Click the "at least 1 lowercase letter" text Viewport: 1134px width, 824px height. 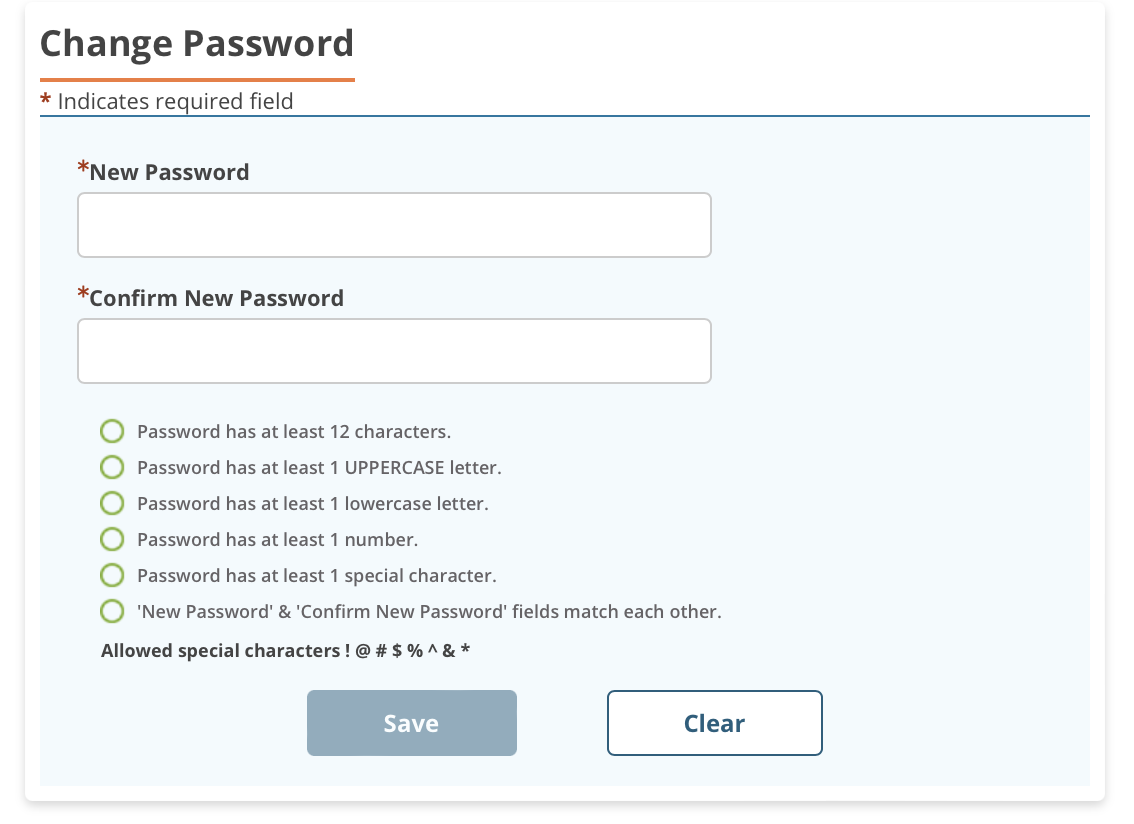(312, 503)
